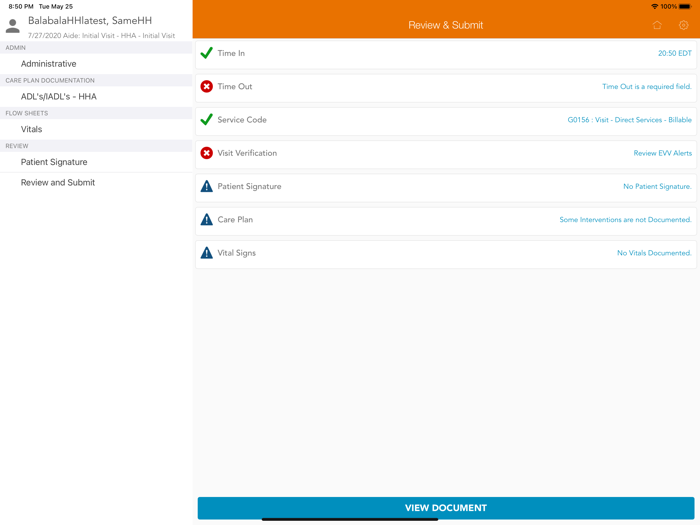The image size is (700, 525).
Task: Click the 'Review & Submit' header title
Action: (x=446, y=25)
